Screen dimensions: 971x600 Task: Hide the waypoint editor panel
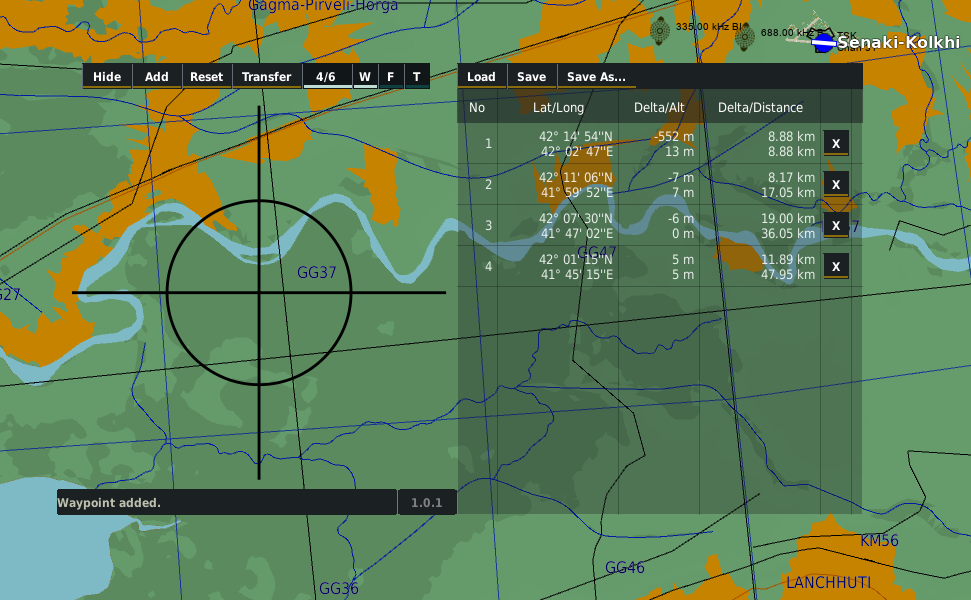107,77
